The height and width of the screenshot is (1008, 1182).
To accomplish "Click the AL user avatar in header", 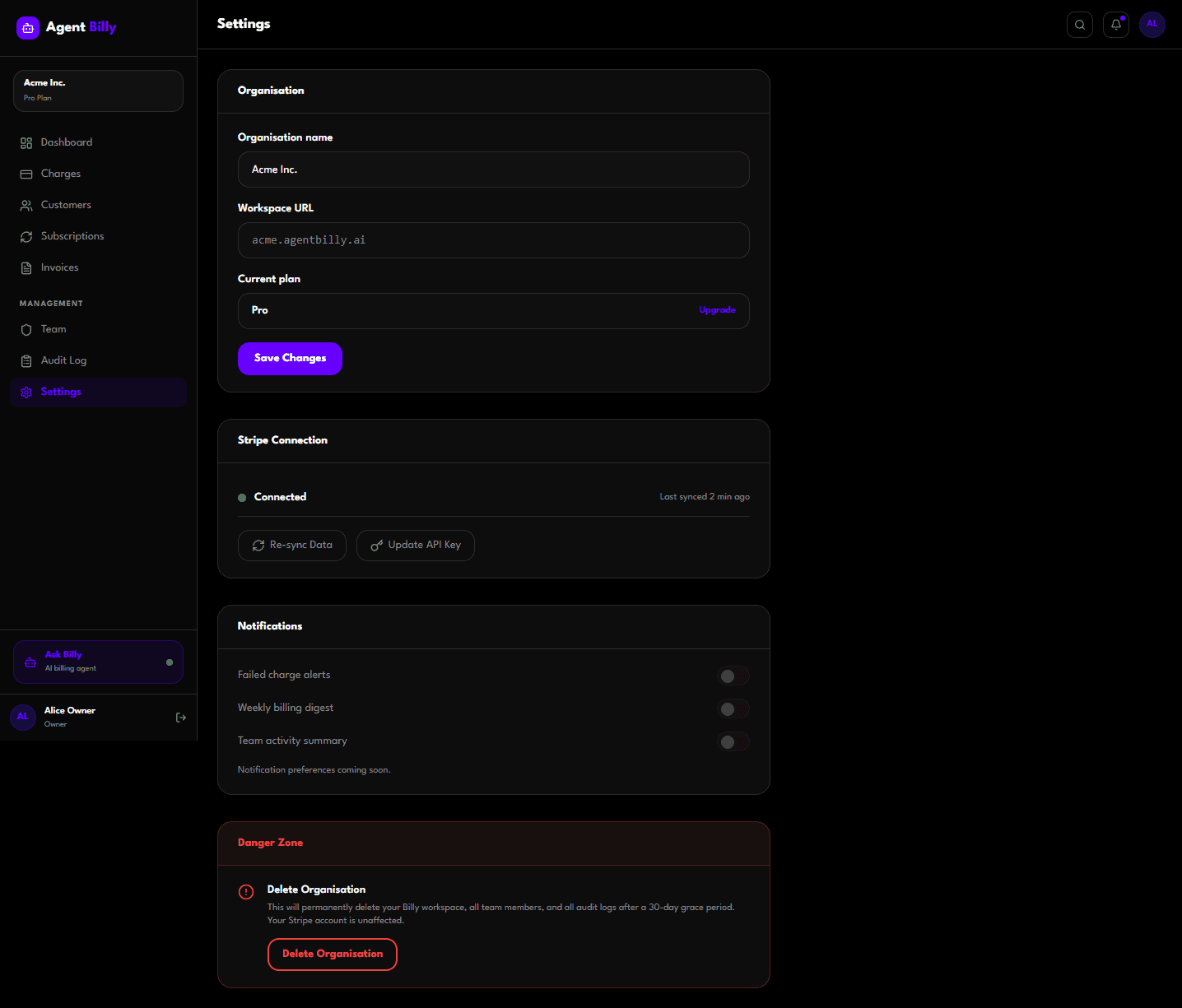I will pos(1152,24).
